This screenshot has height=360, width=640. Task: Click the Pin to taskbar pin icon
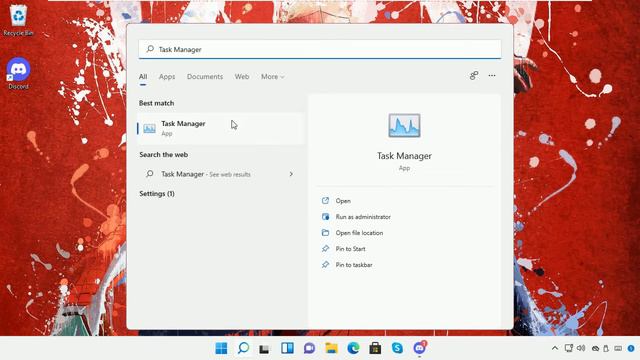(x=325, y=264)
